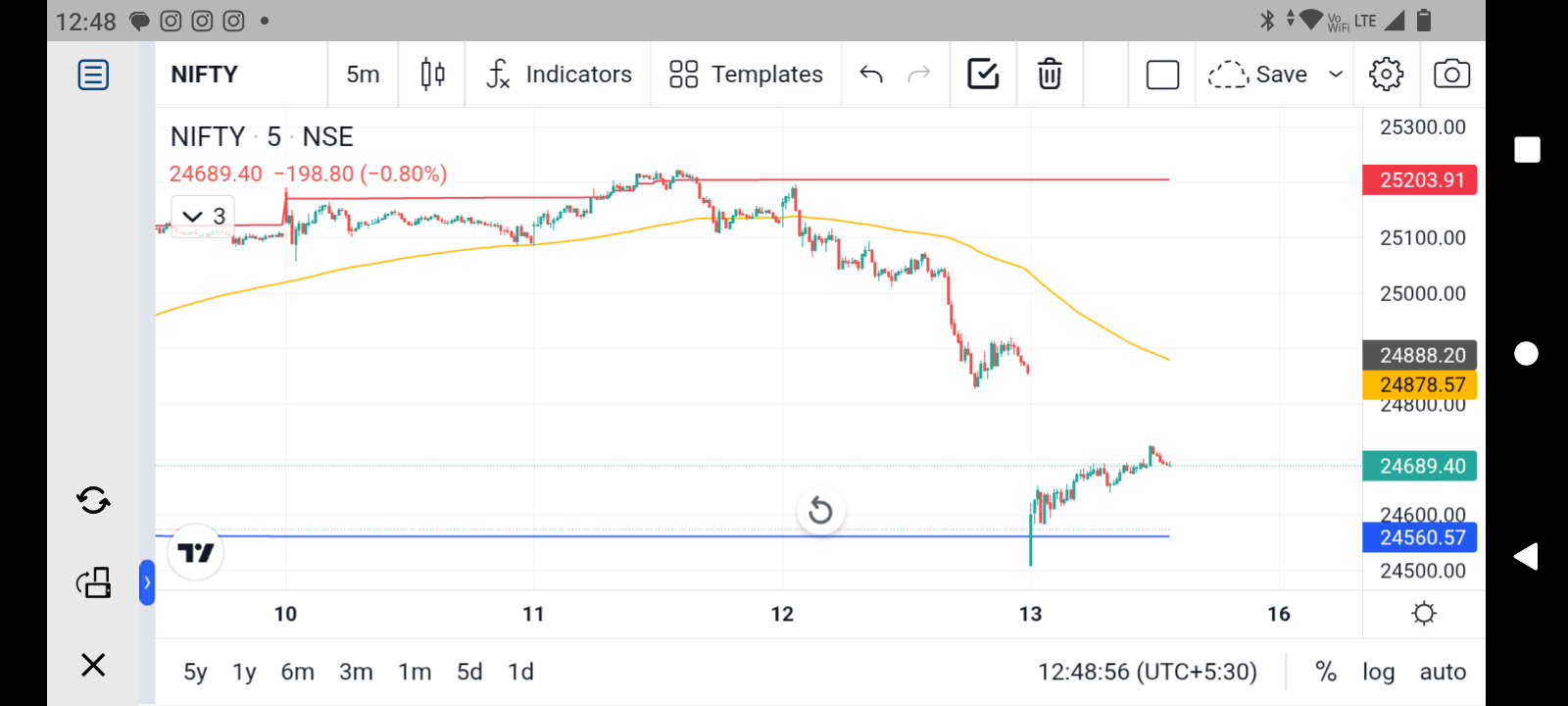1568x706 pixels.
Task: Open the hamburger menu icon
Action: pos(93,75)
